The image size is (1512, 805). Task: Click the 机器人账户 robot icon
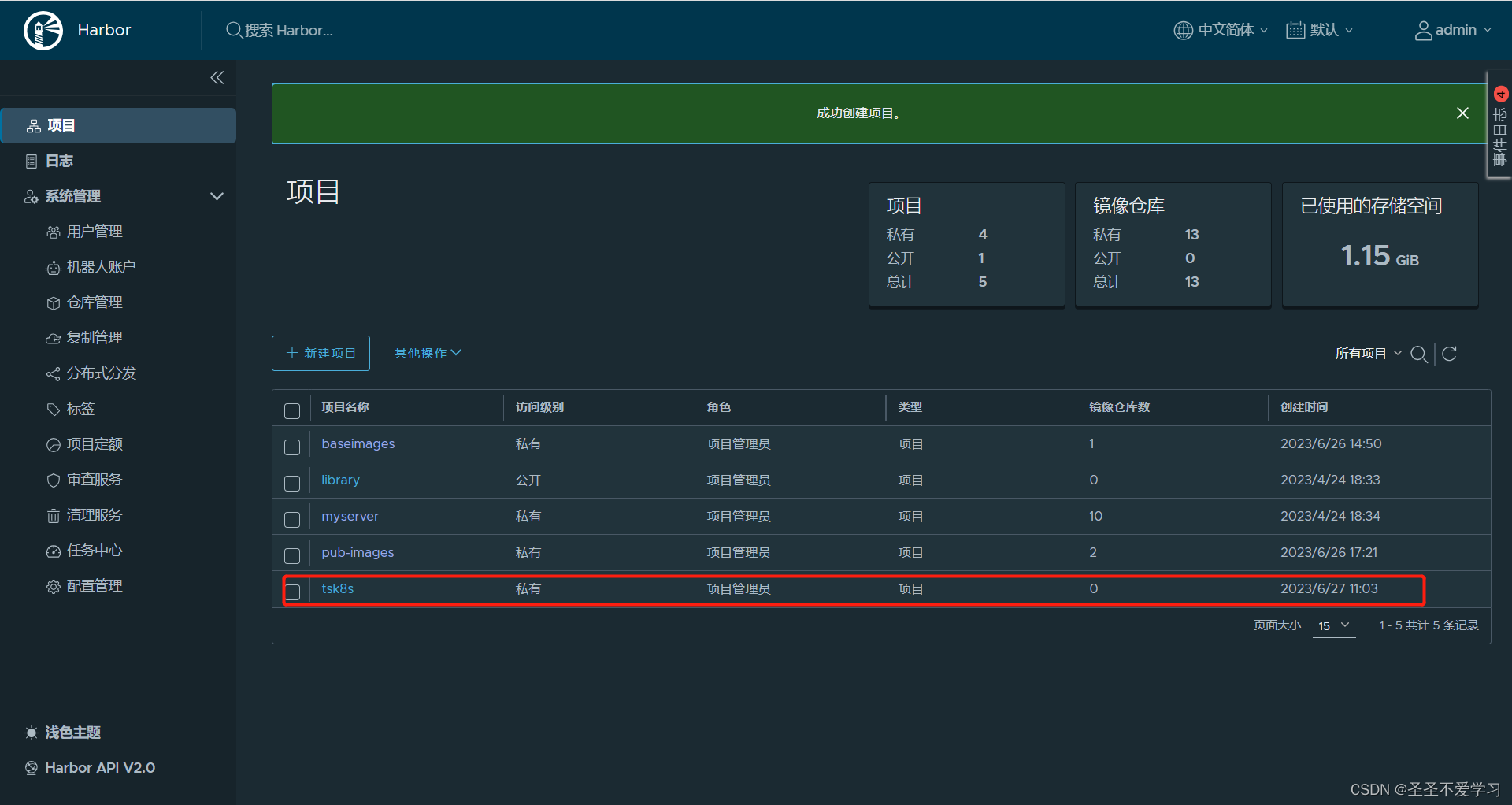(x=53, y=268)
